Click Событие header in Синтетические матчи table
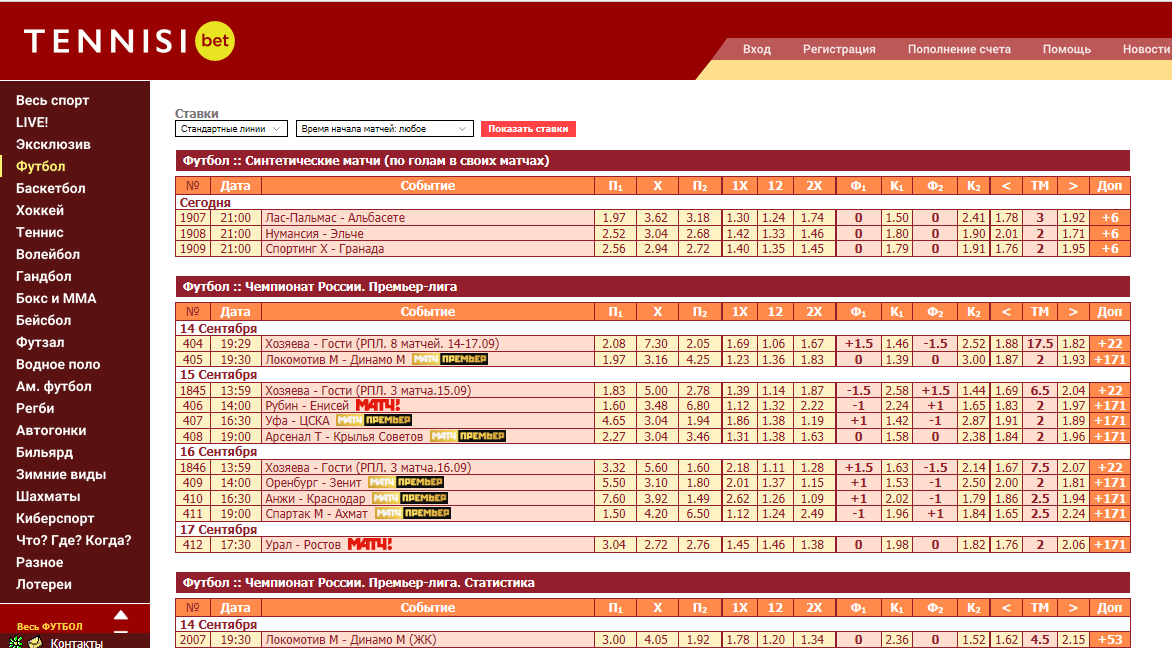The image size is (1172, 648). click(x=428, y=185)
